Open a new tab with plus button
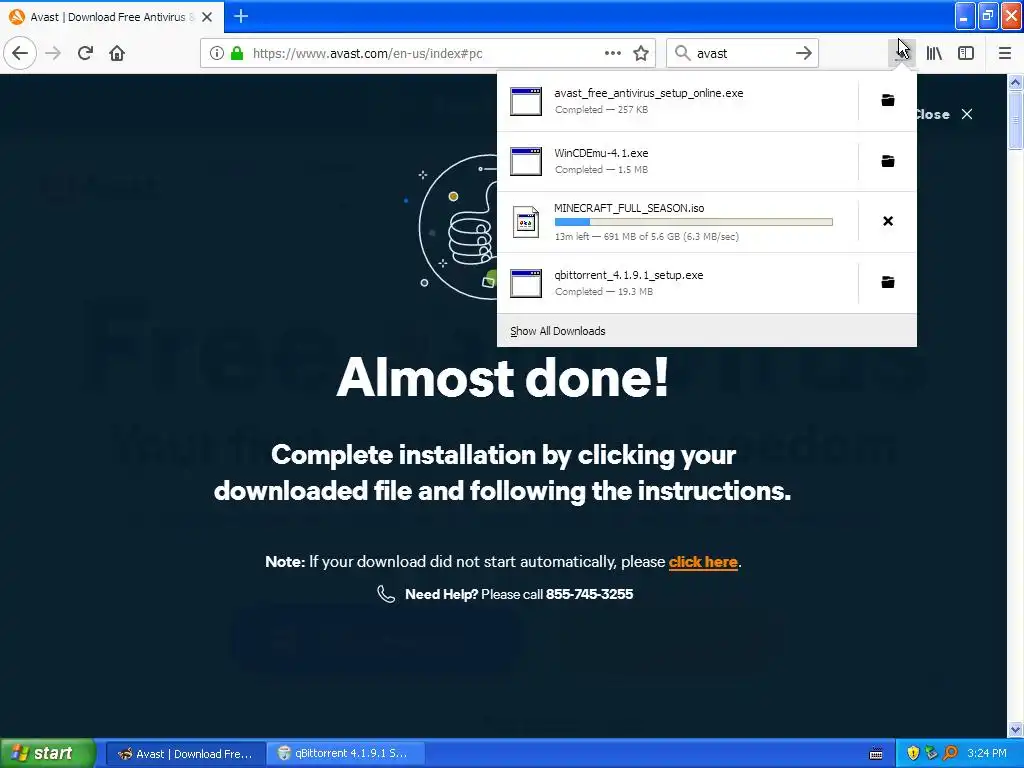 pyautogui.click(x=241, y=16)
